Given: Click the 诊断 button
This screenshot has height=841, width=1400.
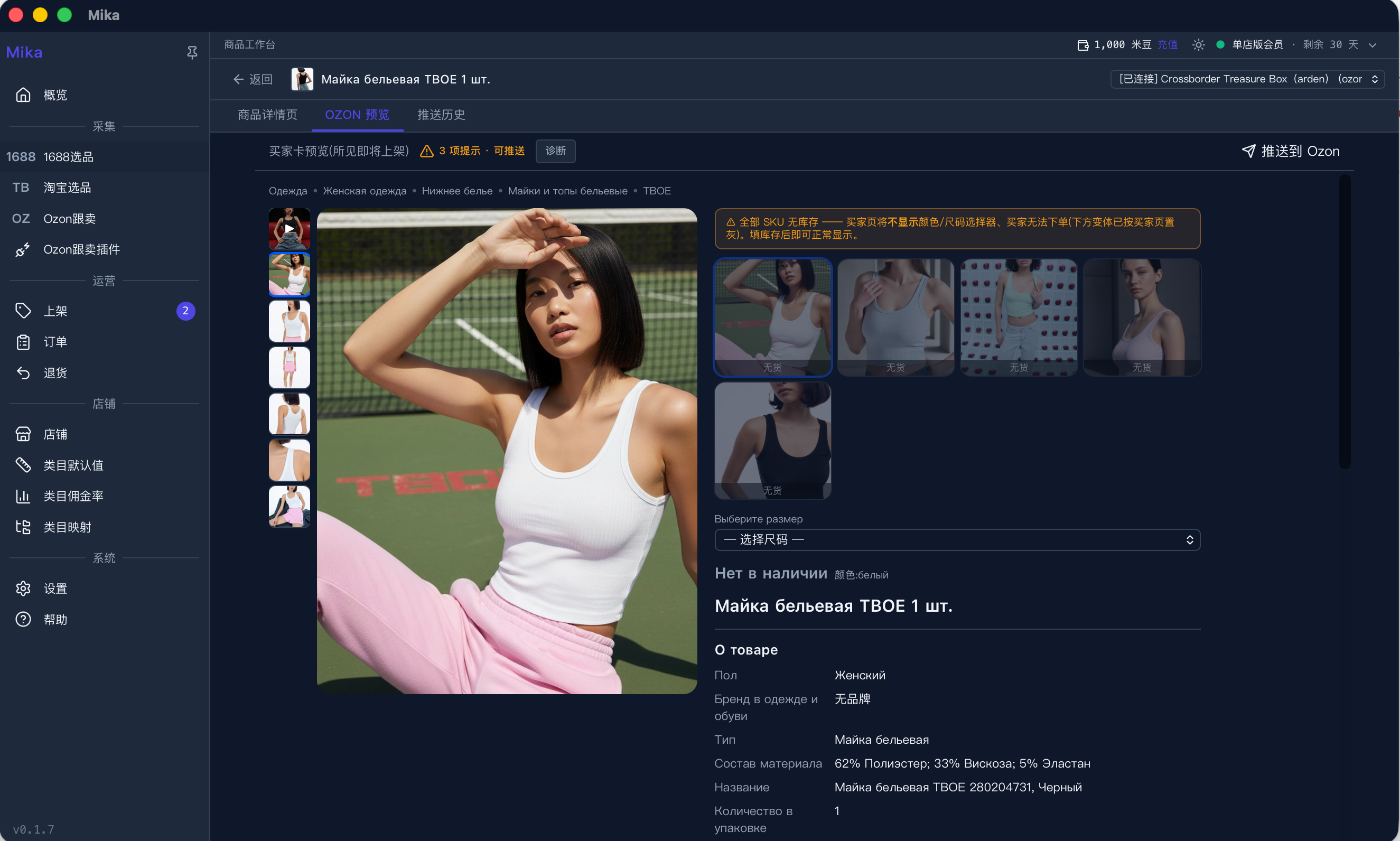Looking at the screenshot, I should 555,151.
